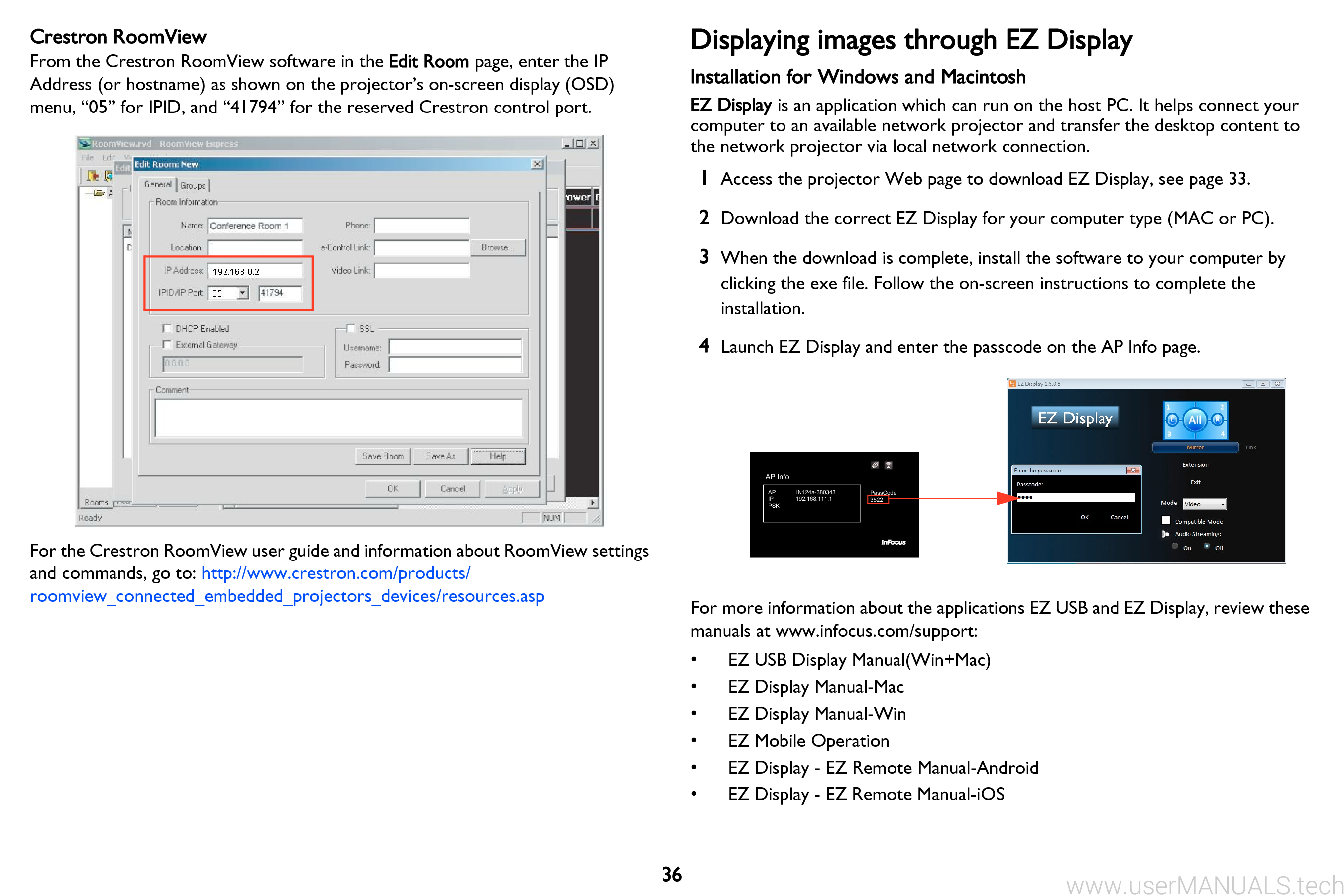This screenshot has height=896, width=1344.
Task: Select quadrant 1 in EZ Display selector
Action: (1169, 407)
